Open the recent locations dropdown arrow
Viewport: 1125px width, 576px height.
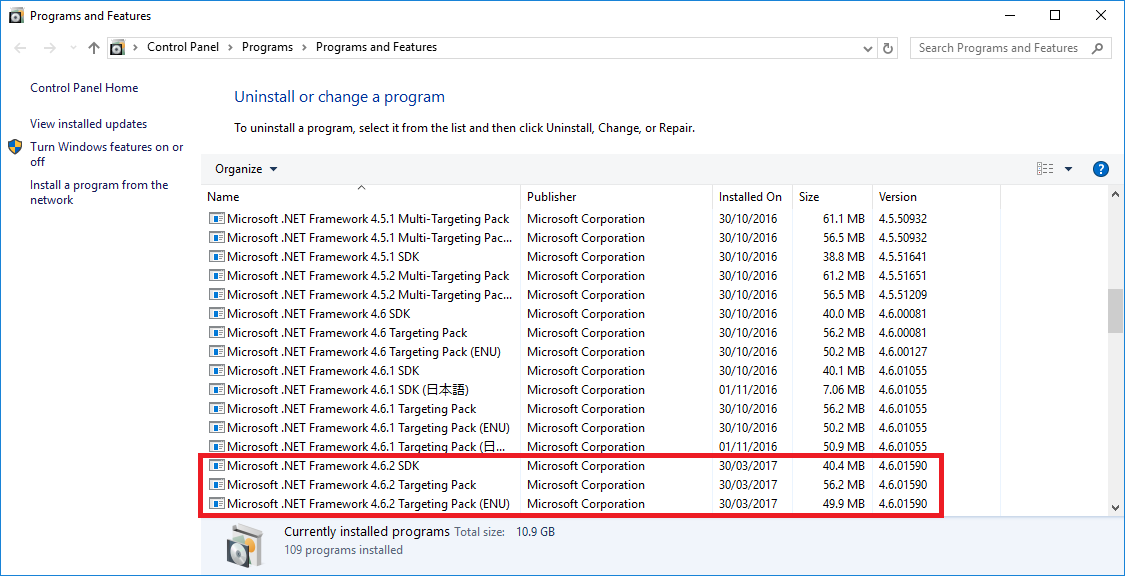point(72,48)
